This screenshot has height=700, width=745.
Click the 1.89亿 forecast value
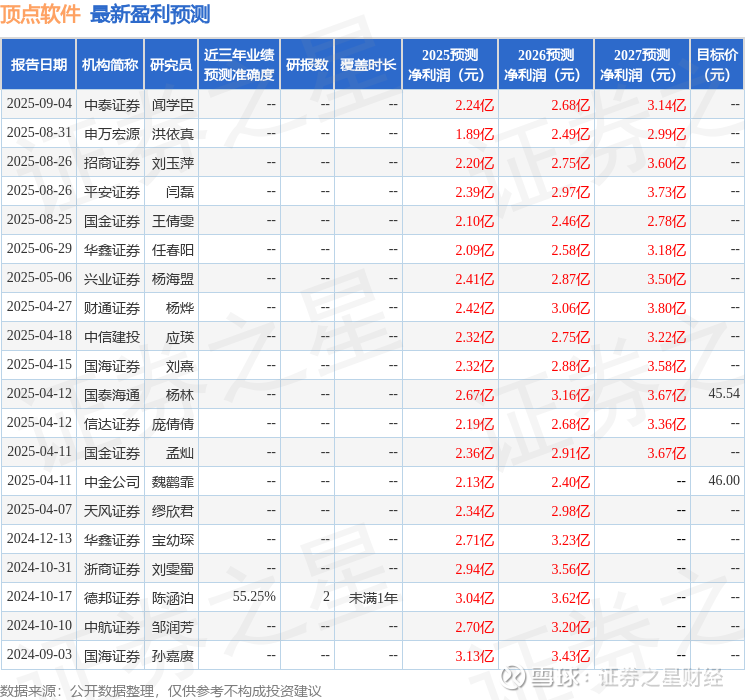point(475,134)
